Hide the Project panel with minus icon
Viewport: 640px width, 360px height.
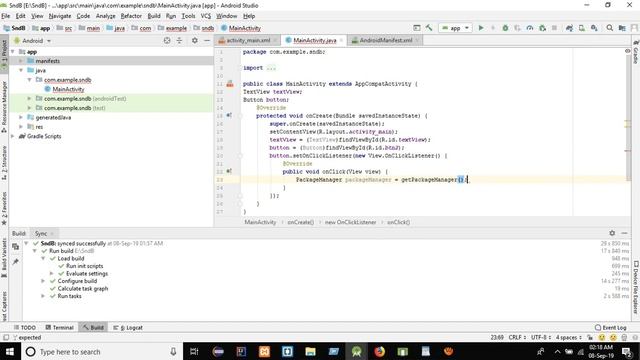click(207, 40)
